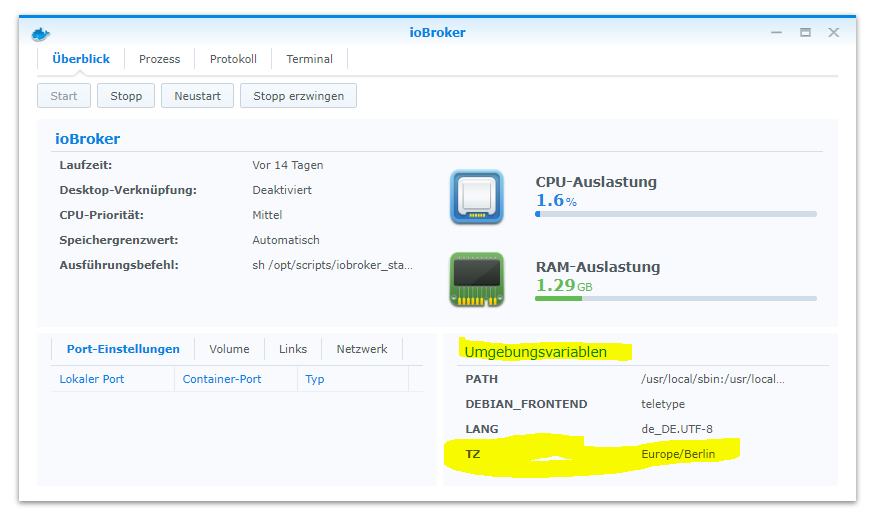This screenshot has width=878, height=521.
Task: Click the 'CPU-Auslastung' label
Action: pos(596,182)
